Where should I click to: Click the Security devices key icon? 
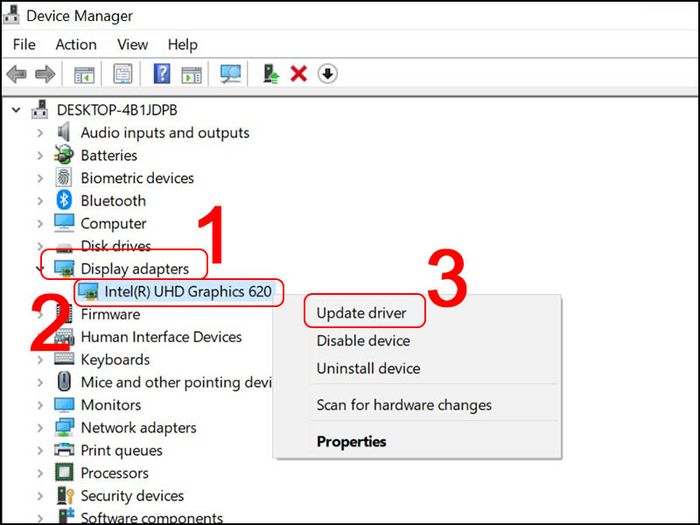click(x=65, y=495)
